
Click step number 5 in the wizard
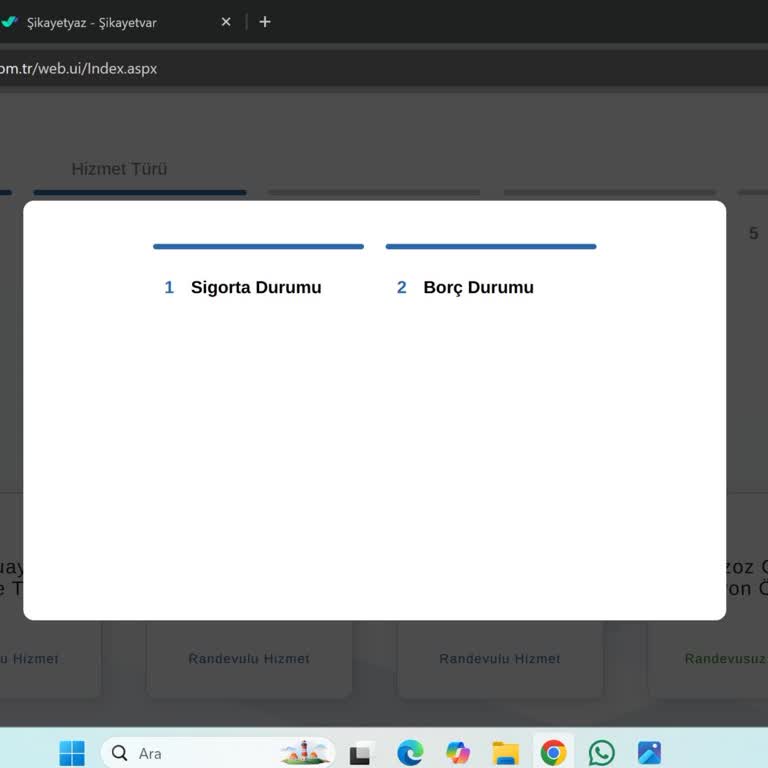pyautogui.click(x=753, y=233)
